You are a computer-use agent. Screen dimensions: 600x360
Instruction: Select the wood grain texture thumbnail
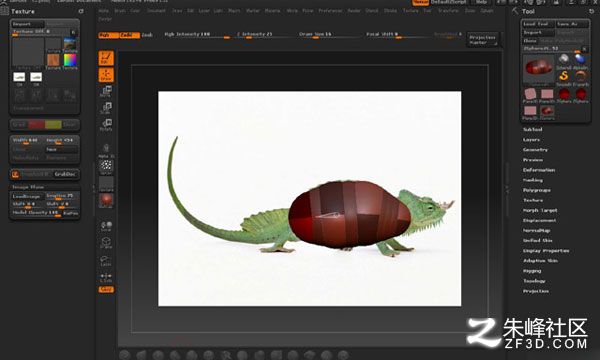(53, 60)
